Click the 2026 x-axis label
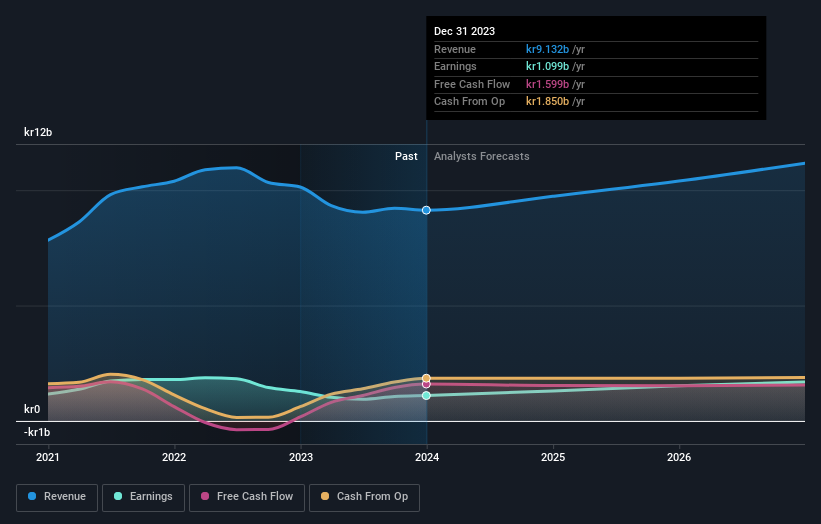This screenshot has width=821, height=524. click(x=679, y=457)
